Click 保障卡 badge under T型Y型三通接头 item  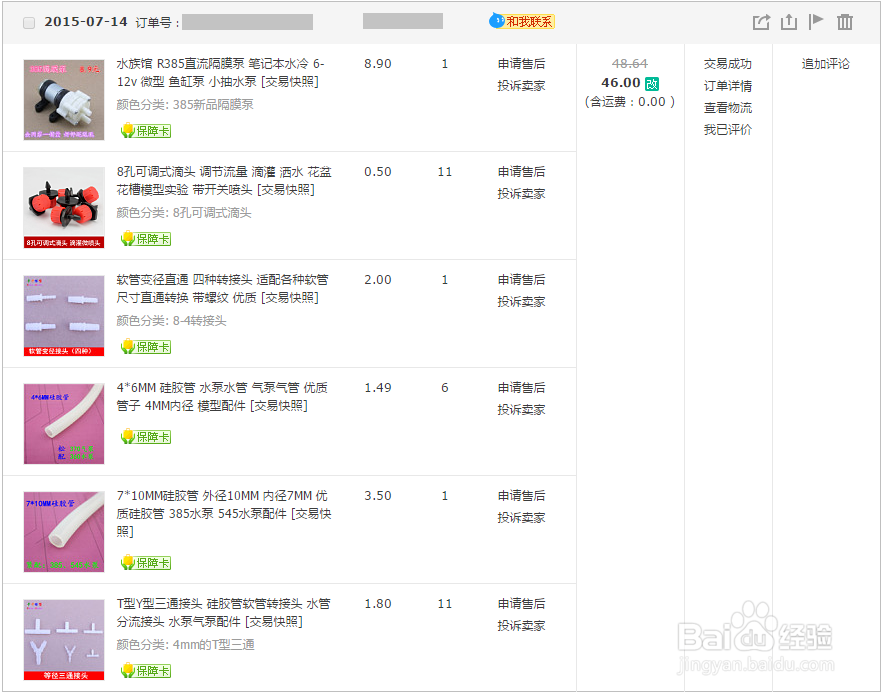click(146, 671)
